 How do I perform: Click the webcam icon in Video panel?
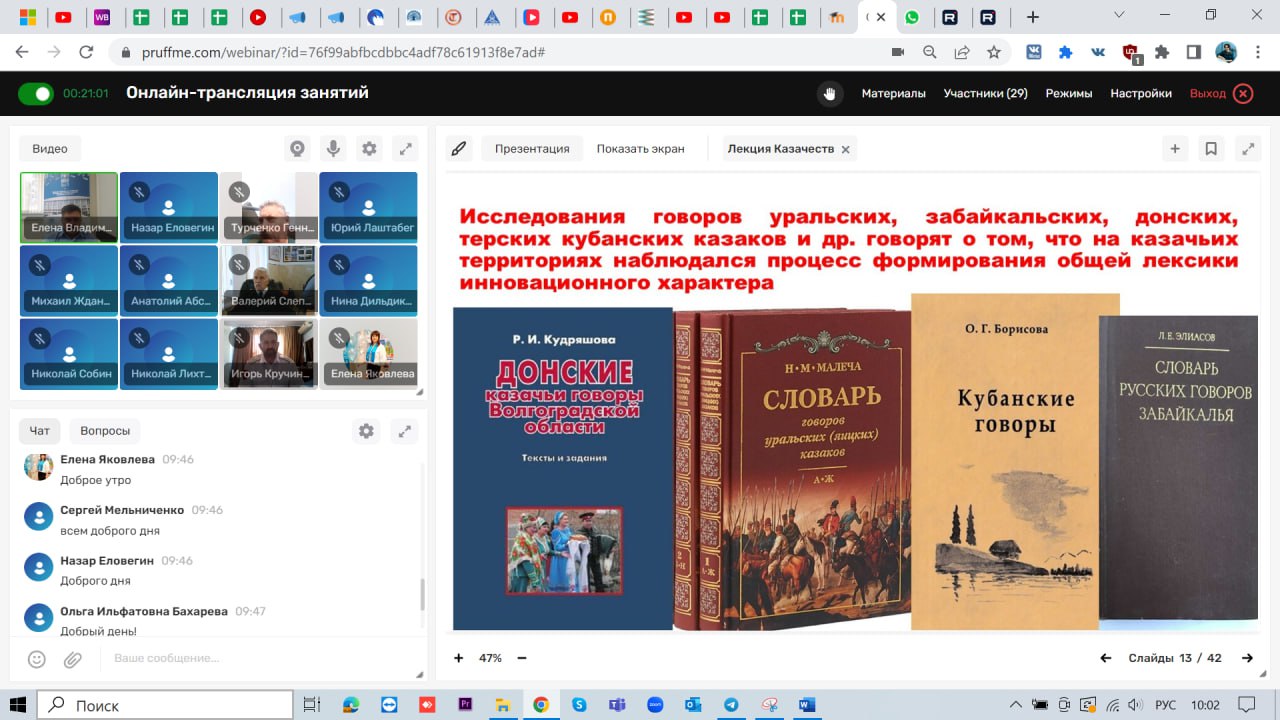click(x=297, y=149)
